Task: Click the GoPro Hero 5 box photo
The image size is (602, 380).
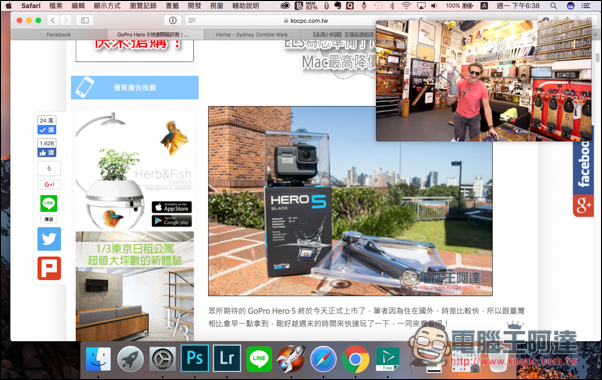Action: coord(350,201)
